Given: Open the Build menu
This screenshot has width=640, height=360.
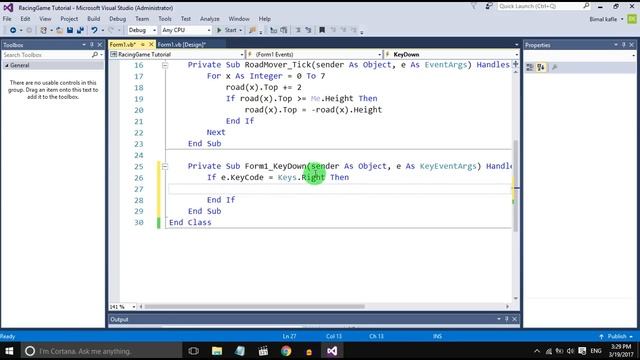Looking at the screenshot, I should point(93,19).
